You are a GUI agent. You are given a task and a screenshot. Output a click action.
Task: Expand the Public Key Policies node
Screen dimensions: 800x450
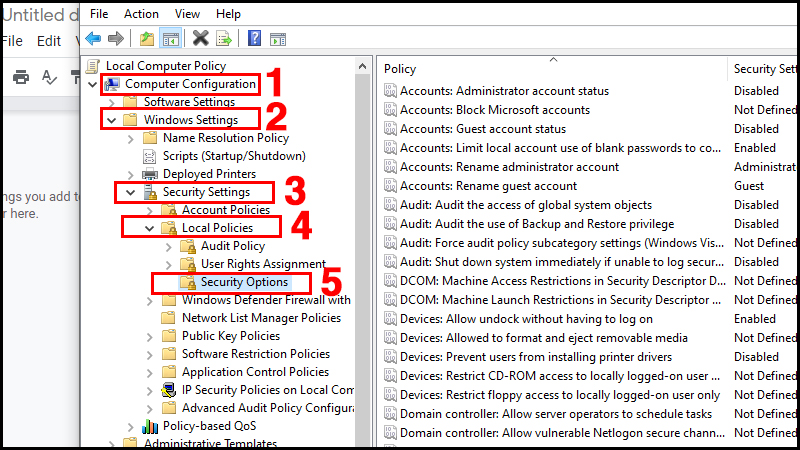click(149, 337)
